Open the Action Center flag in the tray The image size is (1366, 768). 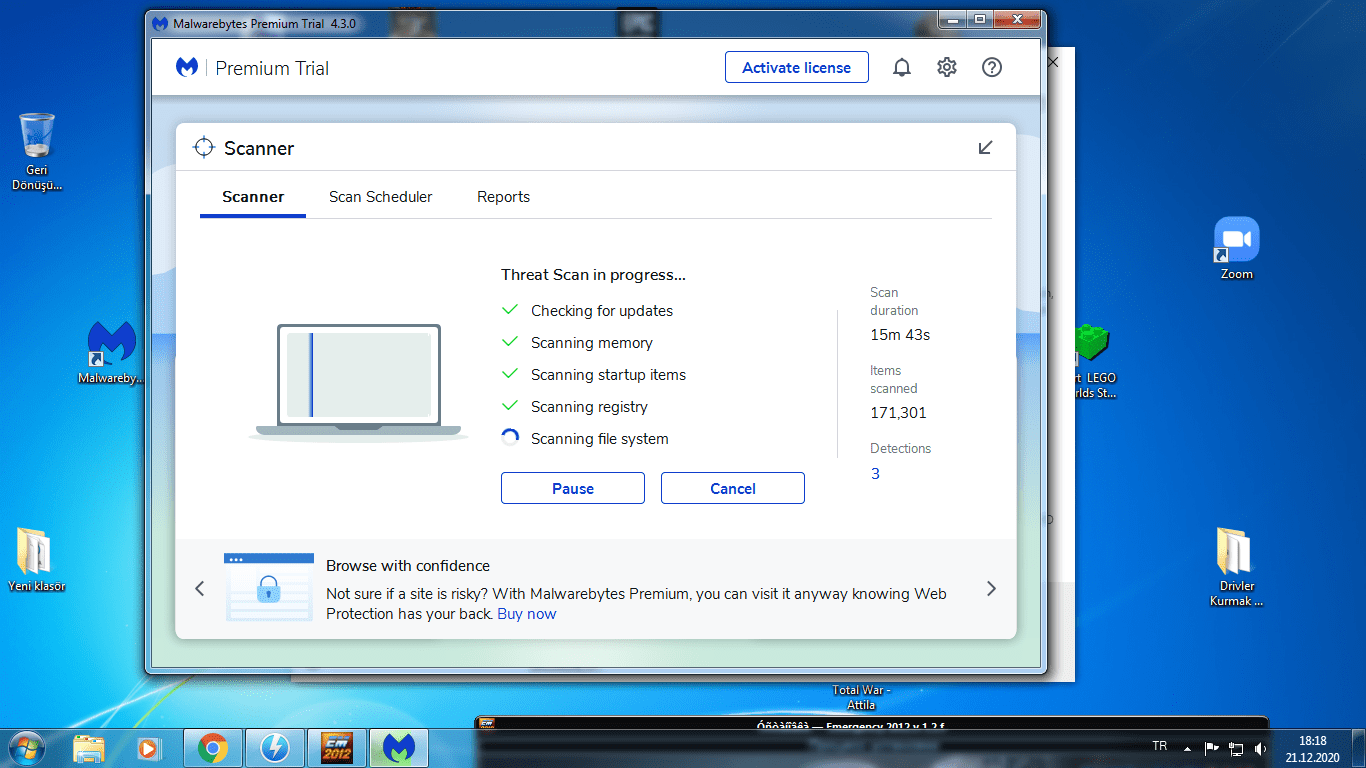[x=1212, y=748]
